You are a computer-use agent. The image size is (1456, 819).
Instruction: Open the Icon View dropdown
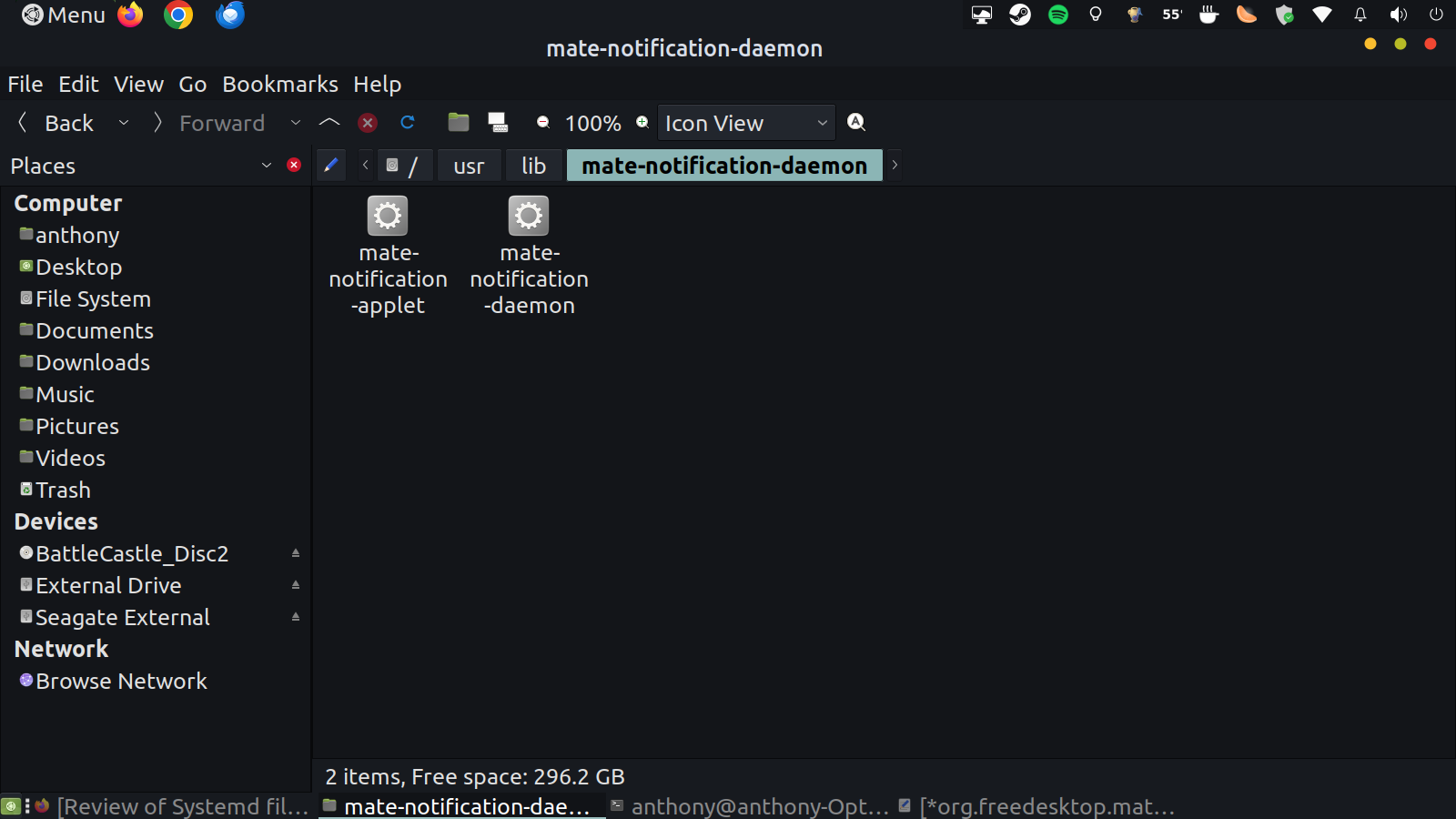(x=745, y=123)
